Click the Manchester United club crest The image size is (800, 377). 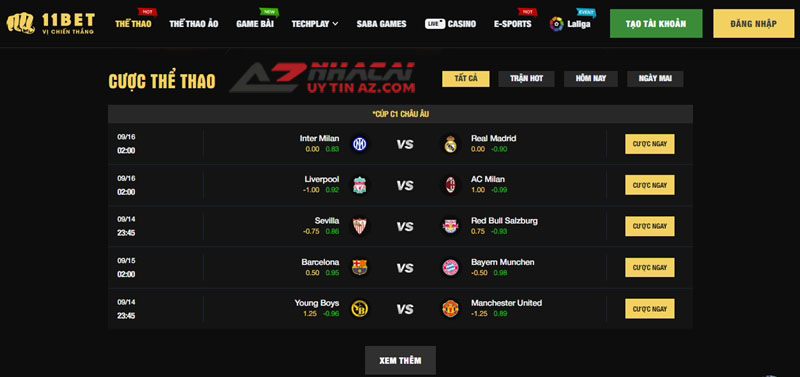point(451,309)
